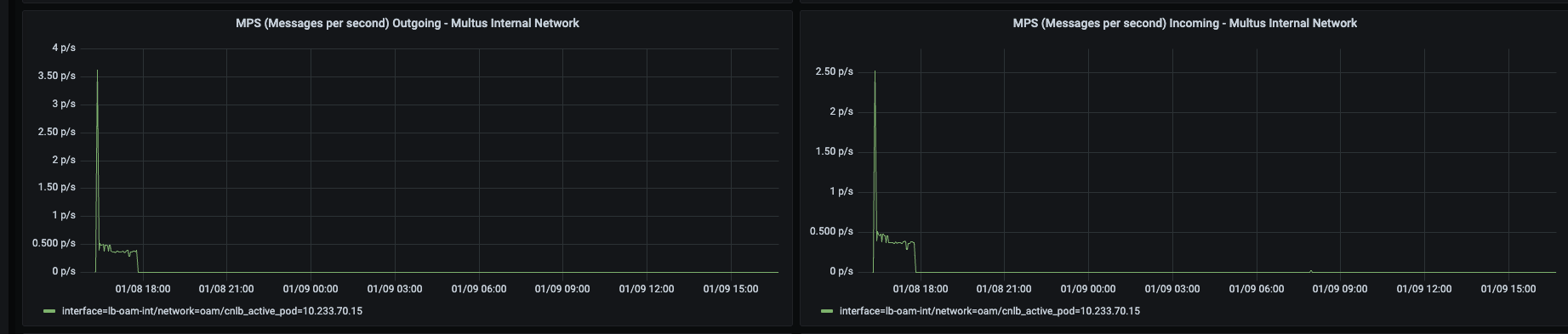The width and height of the screenshot is (1568, 334).
Task: Click the small blip near 01/09 09:00 in Incoming graph
Action: 1310,271
